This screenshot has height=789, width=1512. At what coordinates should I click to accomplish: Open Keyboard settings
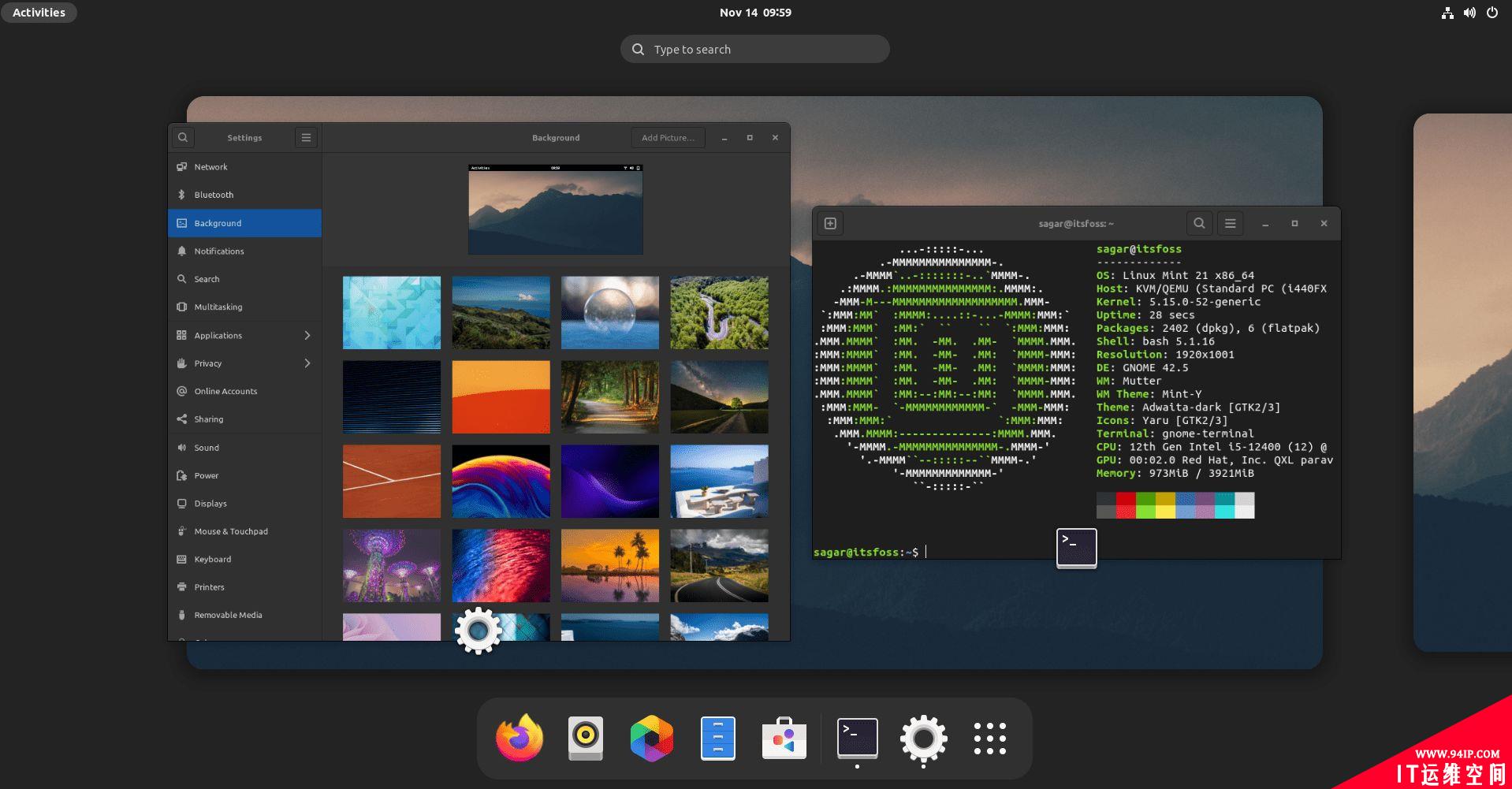pos(244,560)
